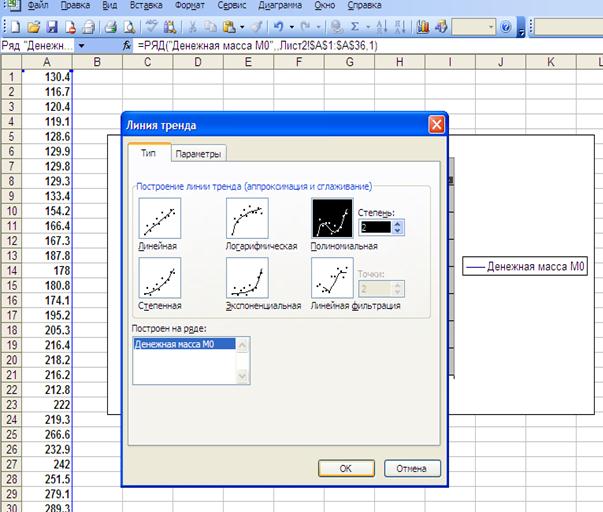Open the Файл menu

point(38,5)
